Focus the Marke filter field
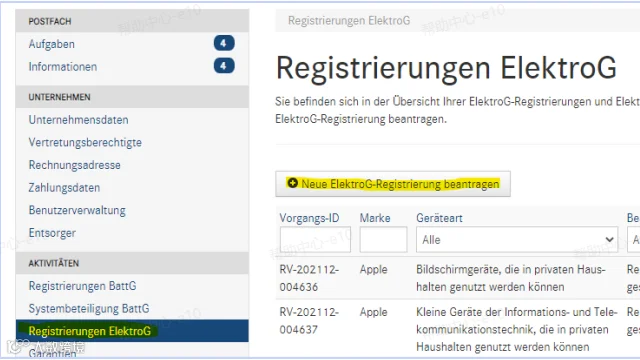This screenshot has height=360, width=640. (x=383, y=240)
